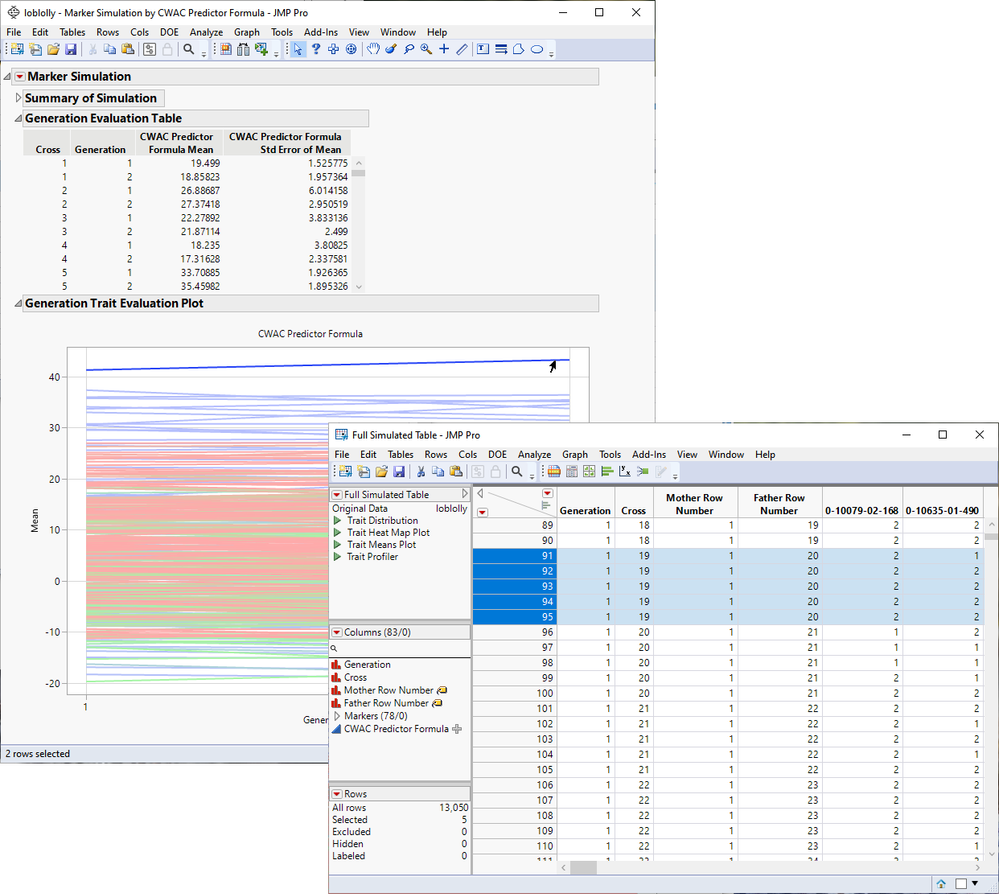
Task: Select the Grabber hand tool
Action: click(x=373, y=49)
